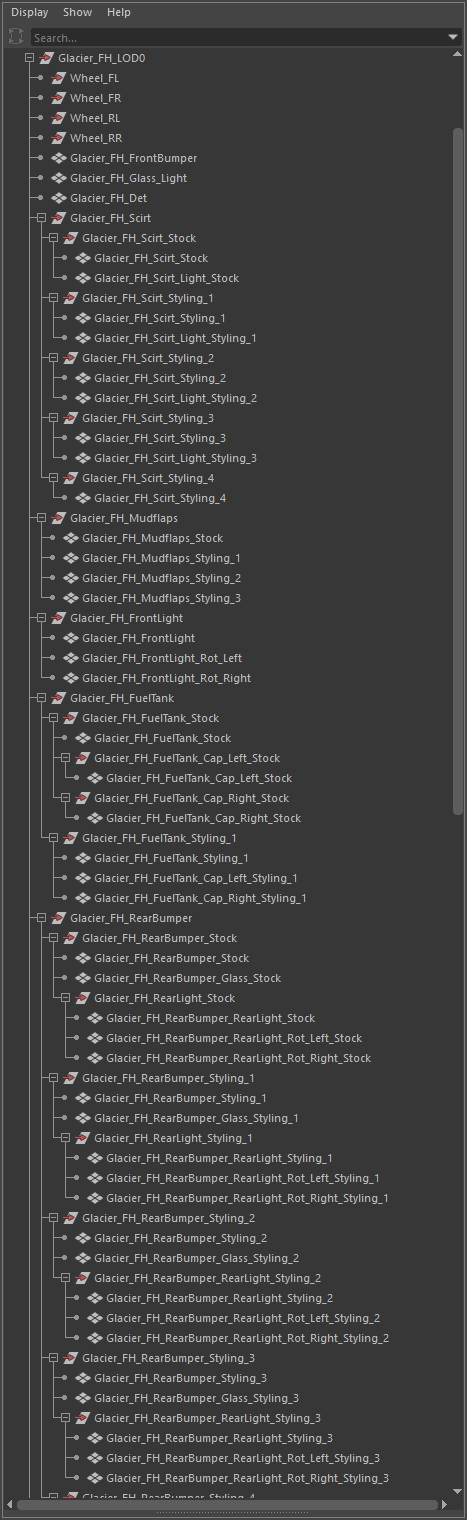Click the Search input field

(238, 37)
